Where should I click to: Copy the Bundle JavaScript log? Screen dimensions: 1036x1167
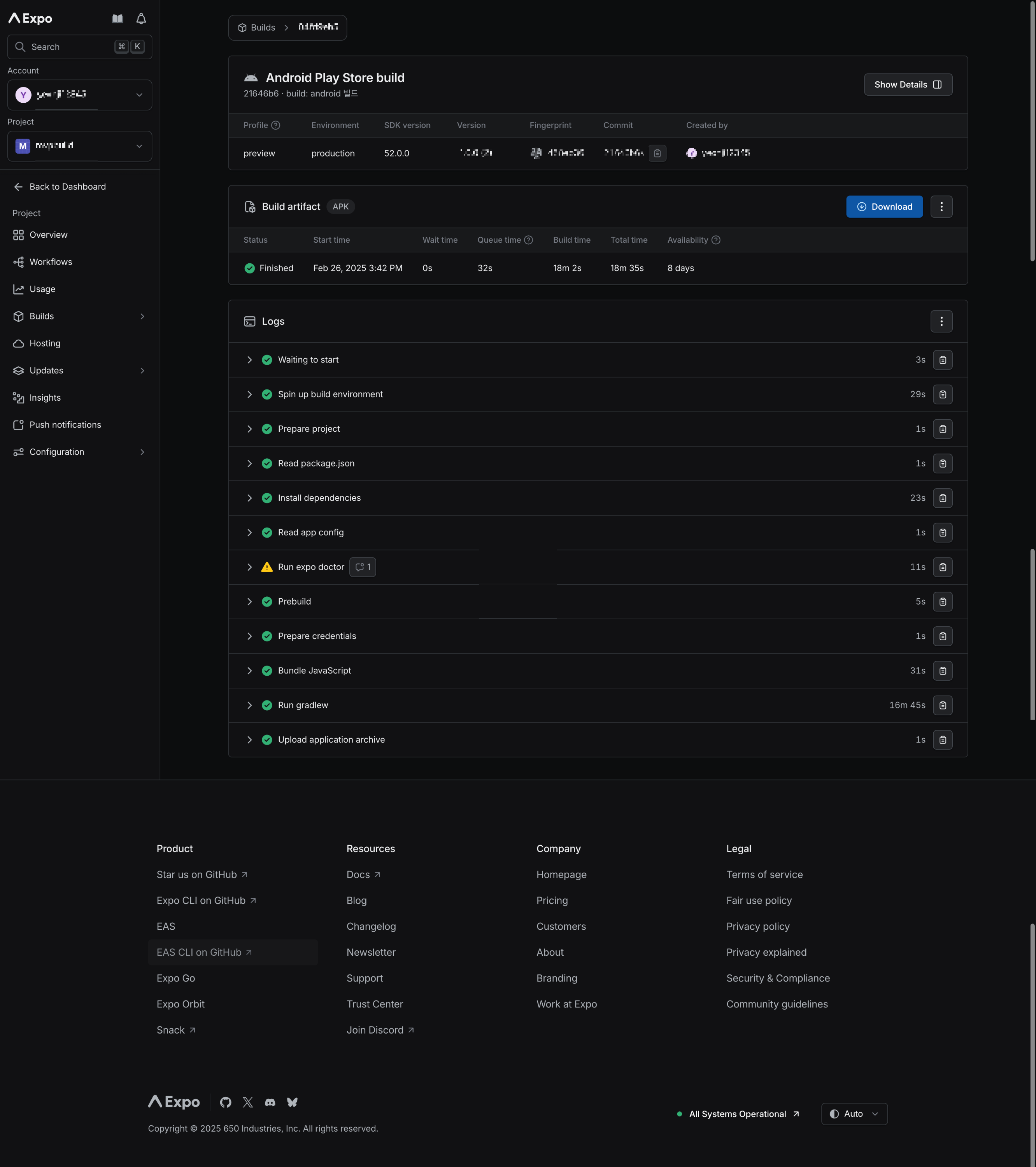[942, 671]
